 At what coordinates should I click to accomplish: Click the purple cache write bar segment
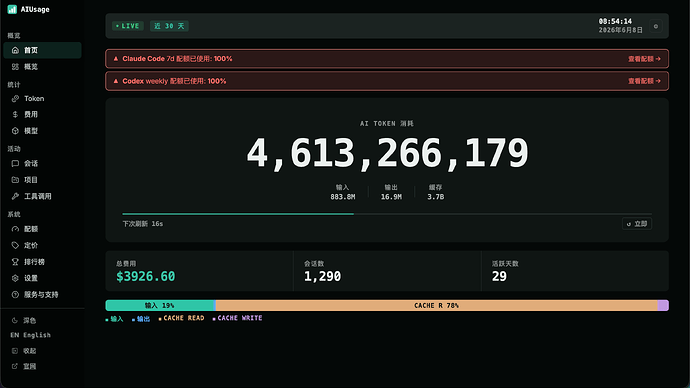pyautogui.click(x=663, y=305)
